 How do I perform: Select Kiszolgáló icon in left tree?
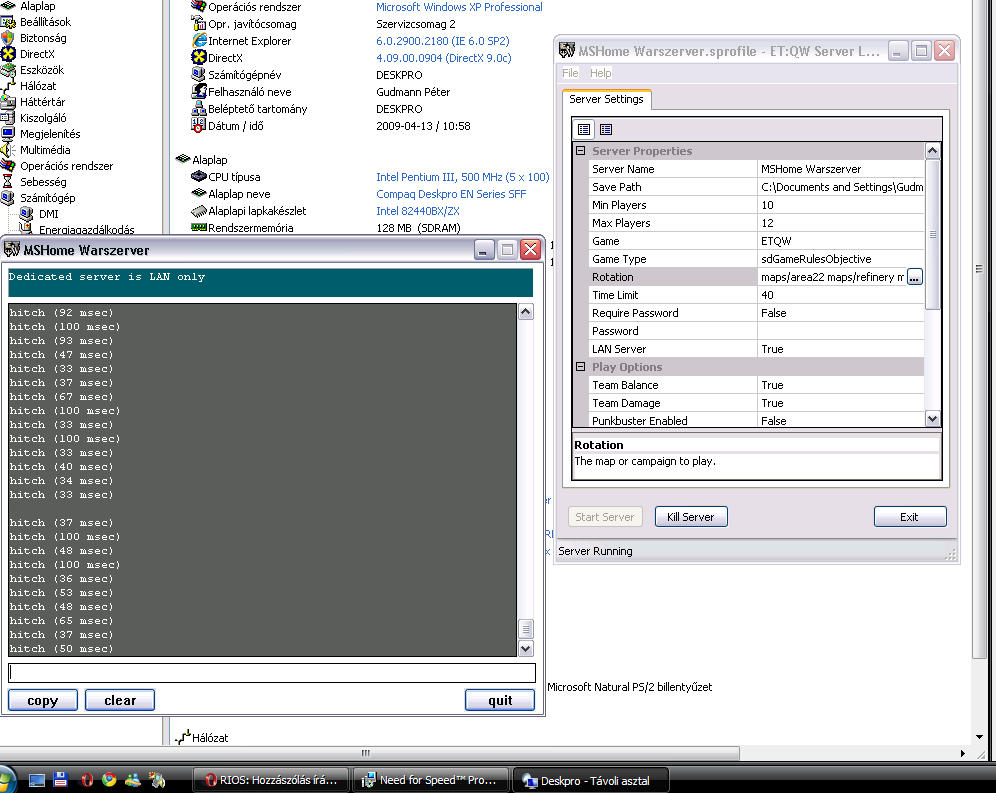tap(8, 118)
